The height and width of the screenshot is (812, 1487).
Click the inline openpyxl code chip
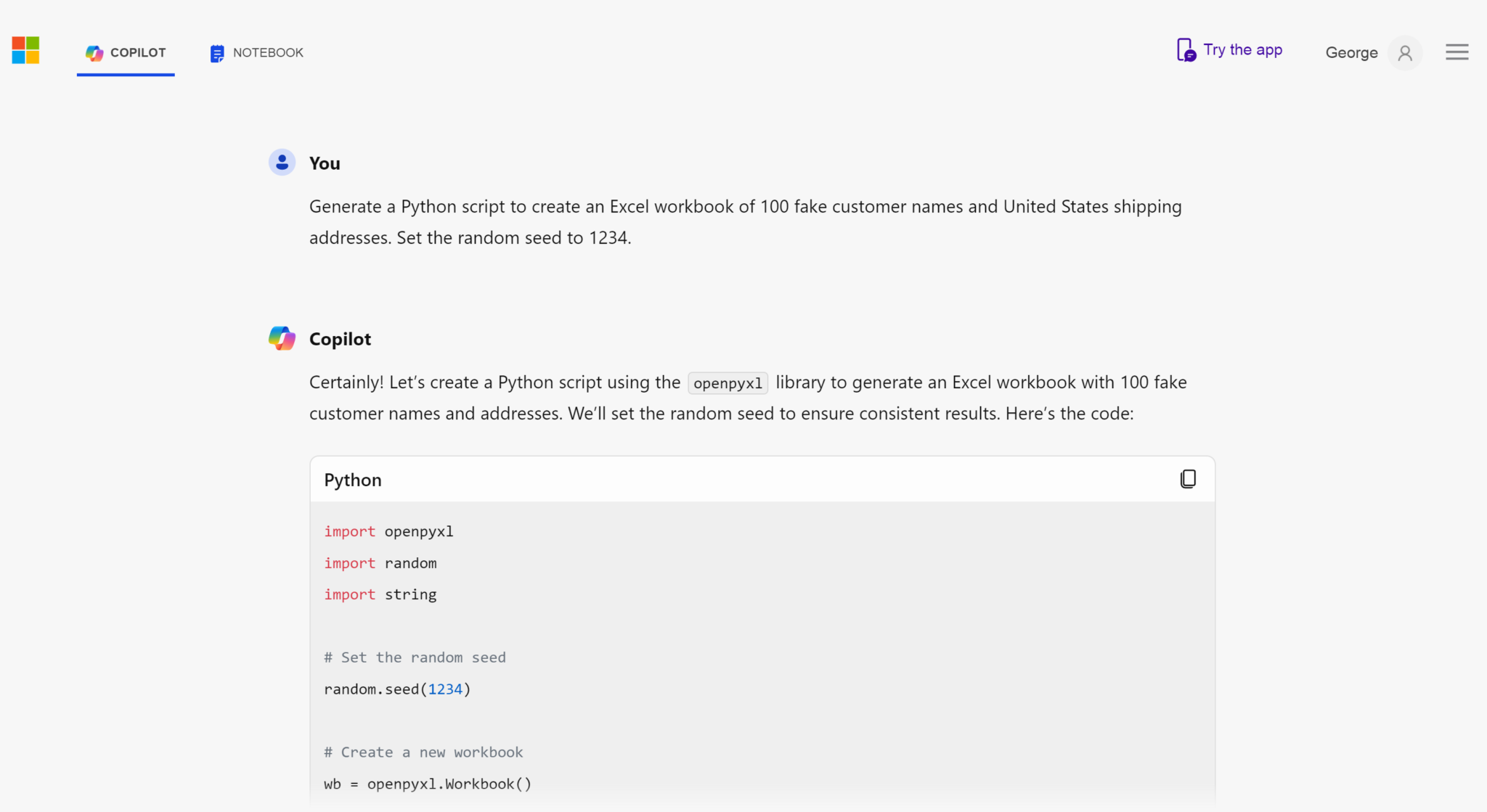728,383
